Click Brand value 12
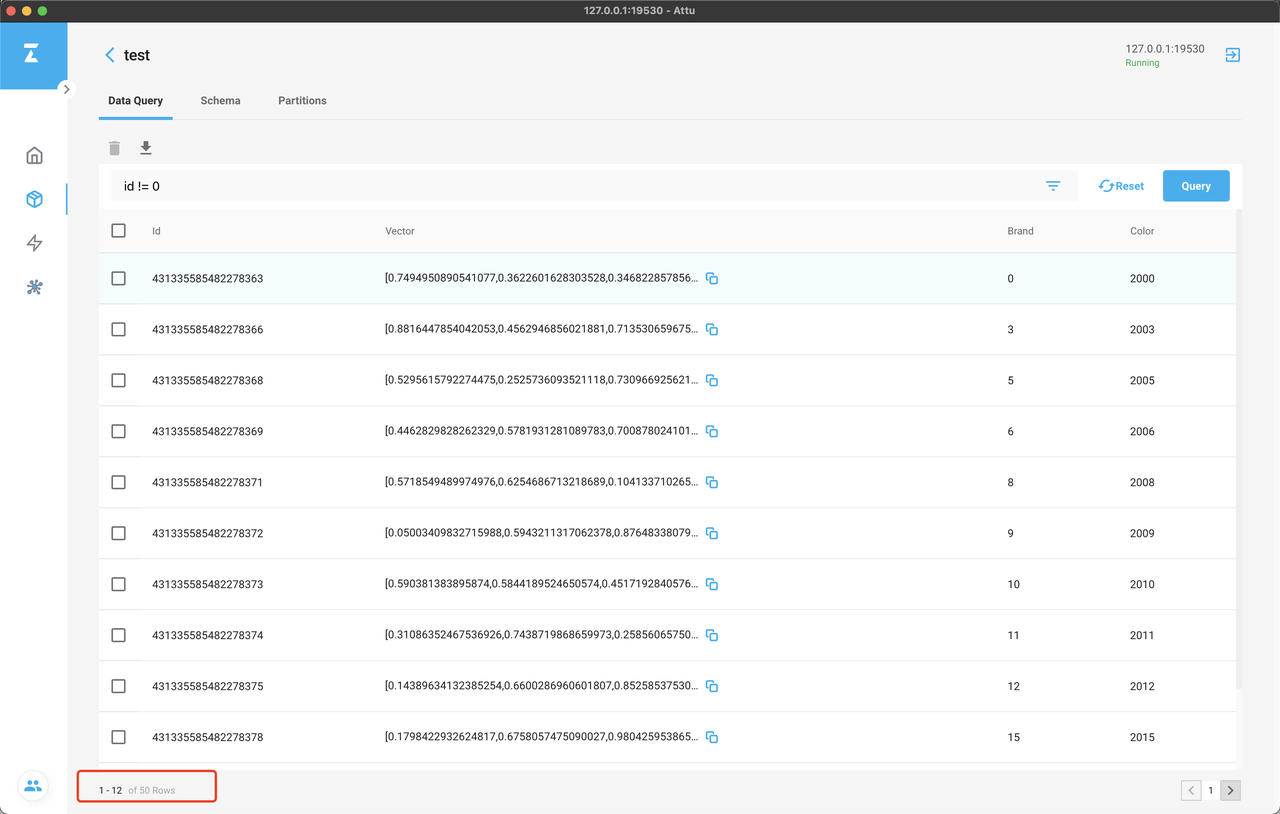This screenshot has height=814, width=1280. click(1013, 687)
